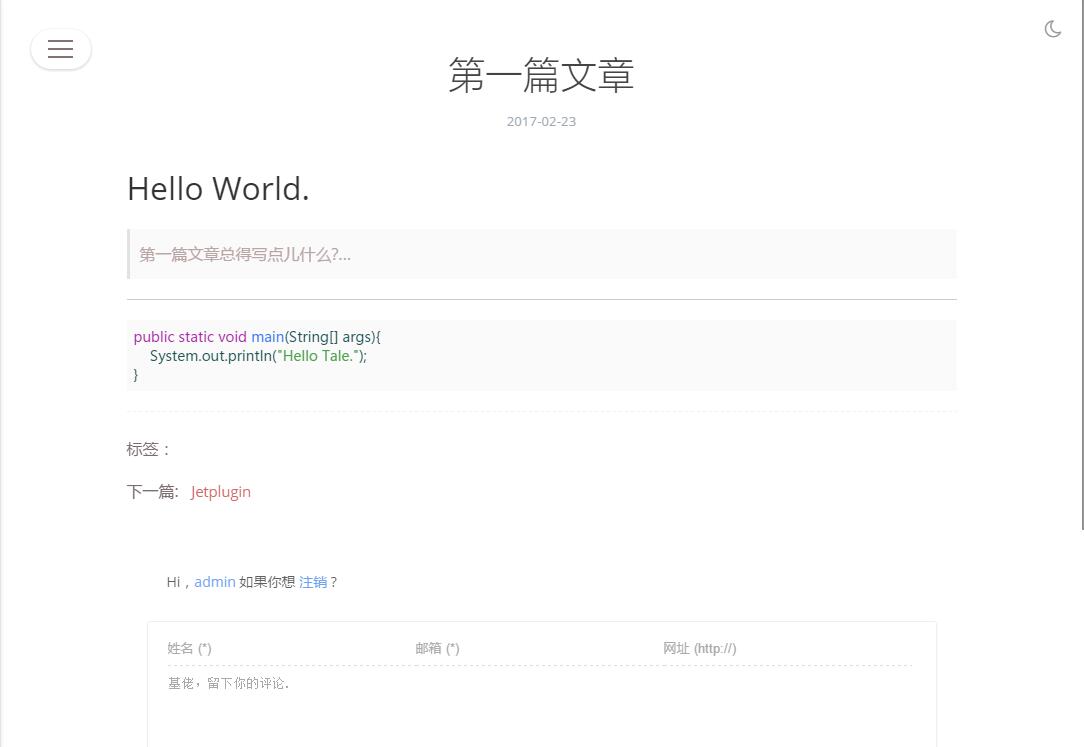Click the Hello World heading
1084x747 pixels.
click(x=218, y=188)
